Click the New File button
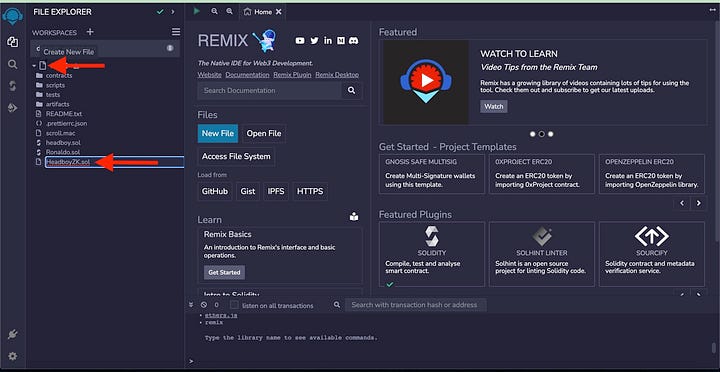The image size is (720, 372). (218, 134)
